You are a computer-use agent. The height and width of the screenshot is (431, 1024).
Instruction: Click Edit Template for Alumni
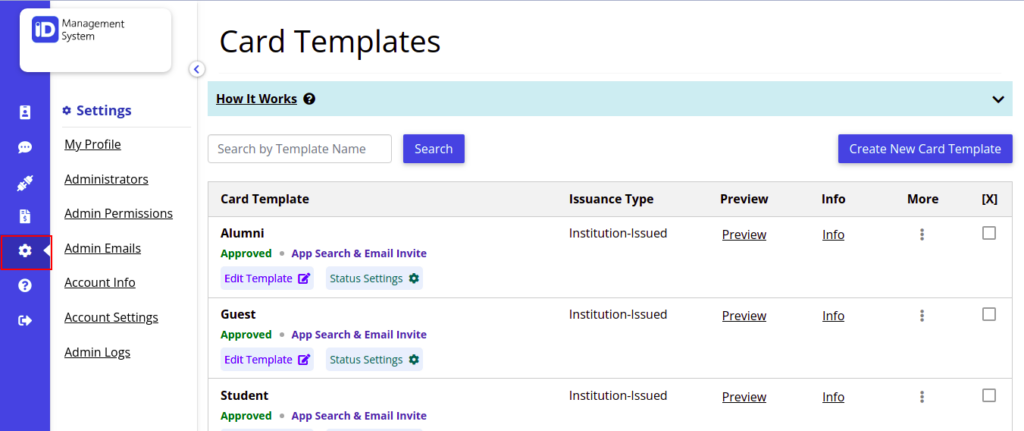[267, 278]
